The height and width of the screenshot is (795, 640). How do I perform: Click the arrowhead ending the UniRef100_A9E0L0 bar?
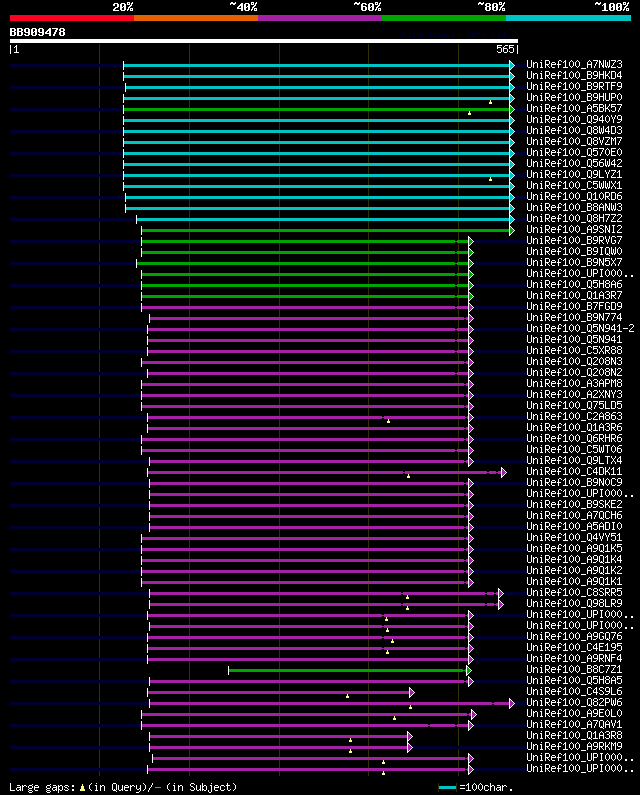point(474,714)
